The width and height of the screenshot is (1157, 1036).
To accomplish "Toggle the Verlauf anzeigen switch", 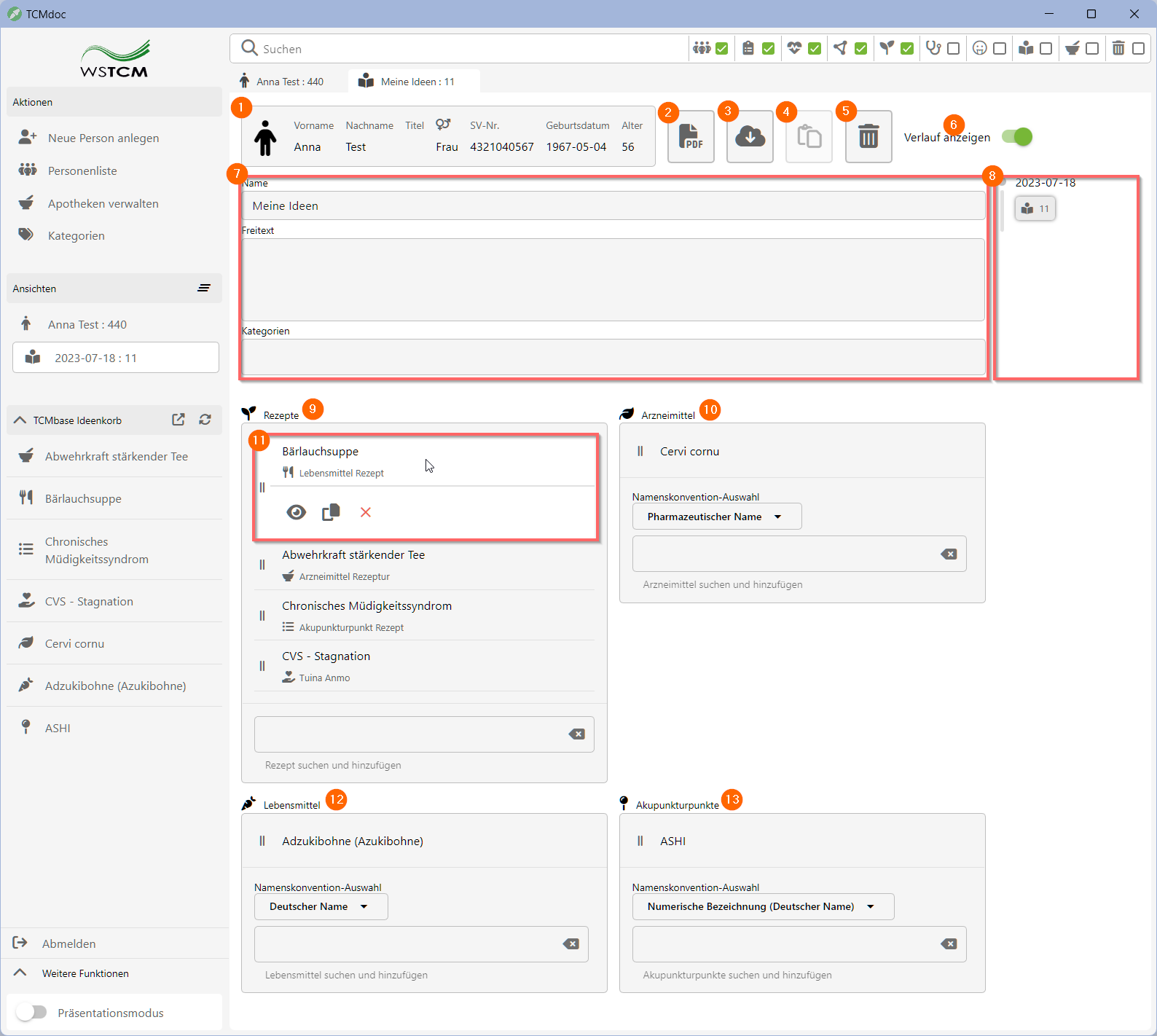I will (x=1016, y=136).
